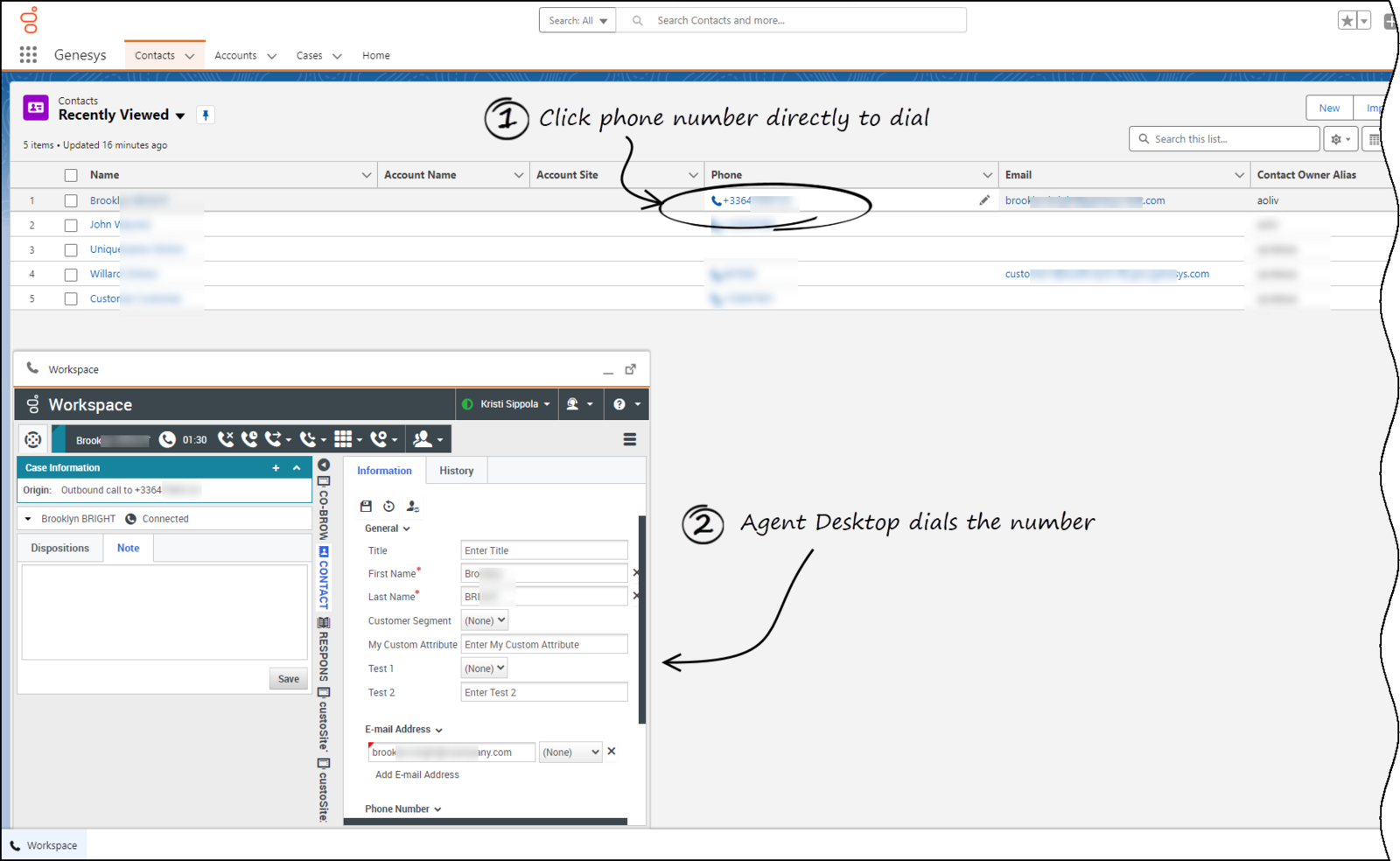1400x861 pixels.
Task: Open Workspace in utility bar
Action: pyautogui.click(x=44, y=845)
